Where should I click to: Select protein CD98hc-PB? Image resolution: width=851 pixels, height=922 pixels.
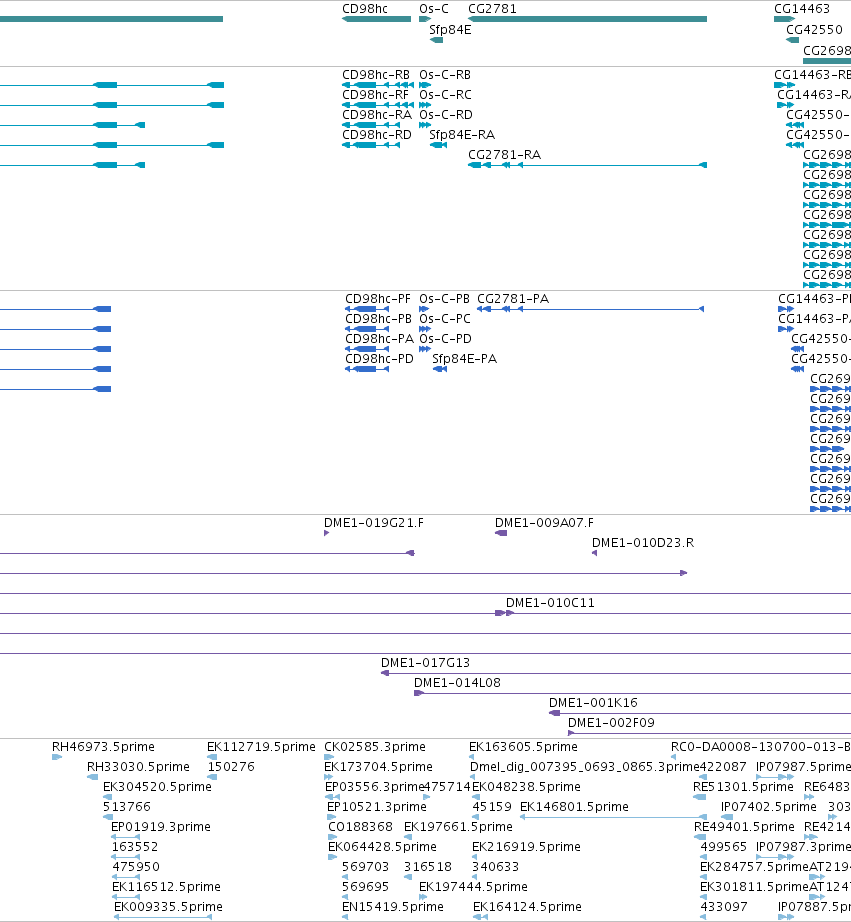[378, 319]
